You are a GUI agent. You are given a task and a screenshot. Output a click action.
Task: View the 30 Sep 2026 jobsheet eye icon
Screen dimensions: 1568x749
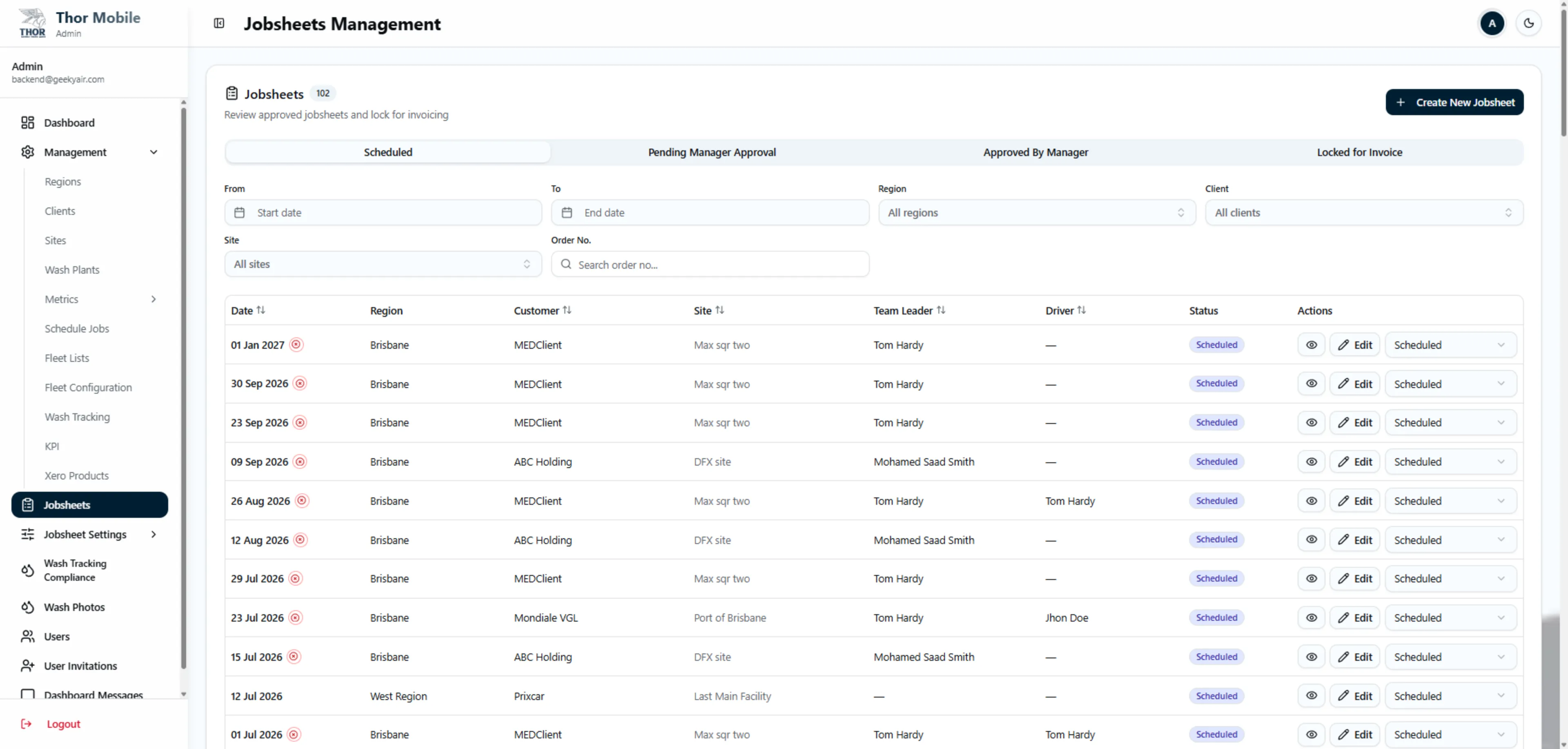1311,383
